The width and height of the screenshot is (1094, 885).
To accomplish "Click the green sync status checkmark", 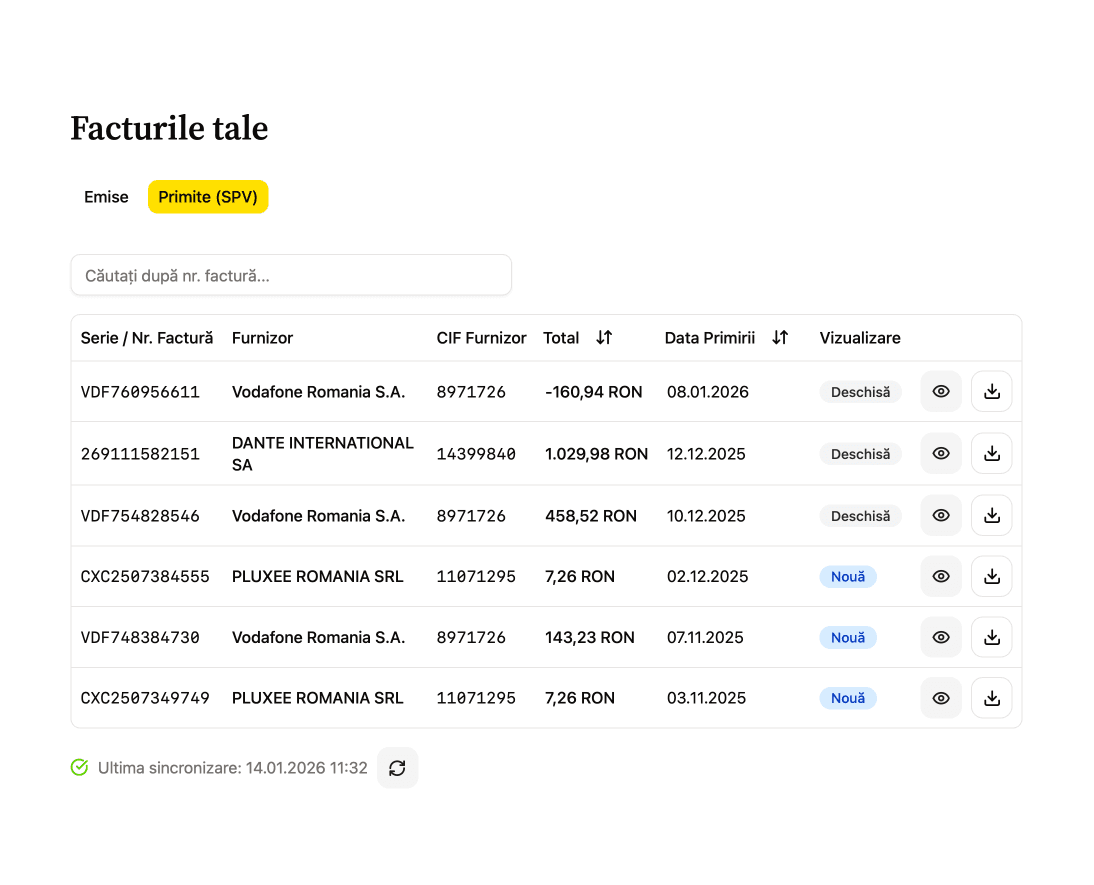I will click(80, 768).
